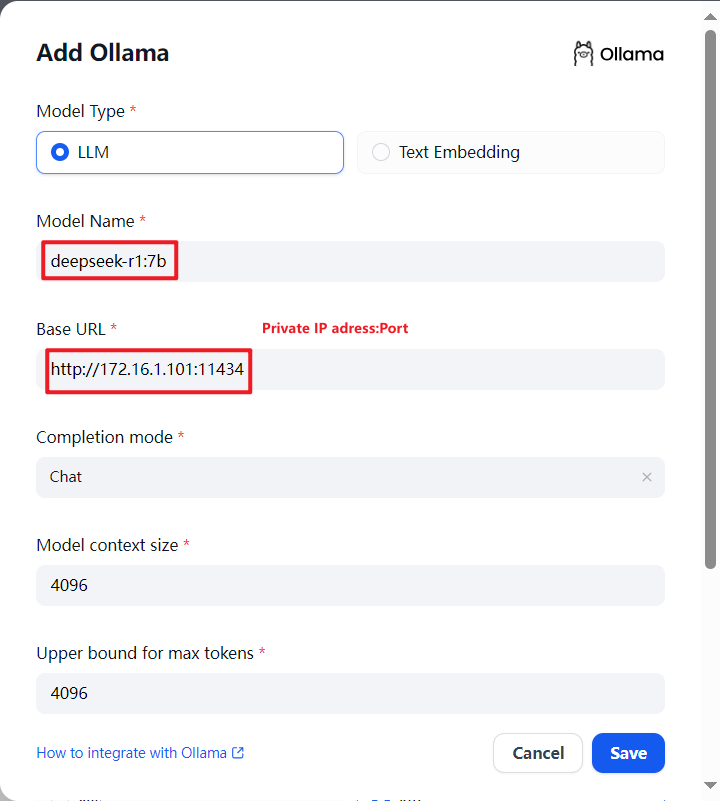Select the LLM radio button

pyautogui.click(x=60, y=152)
